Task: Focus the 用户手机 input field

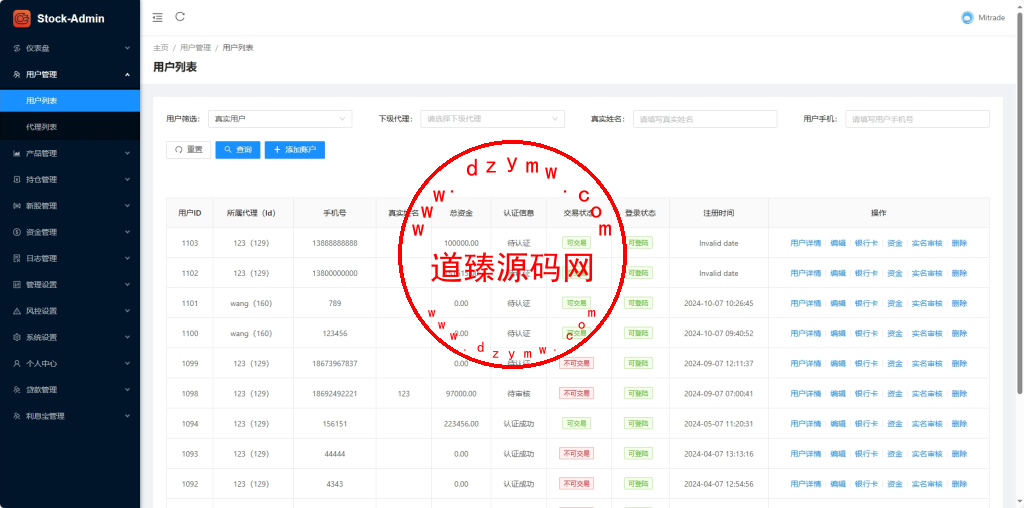Action: pos(918,119)
